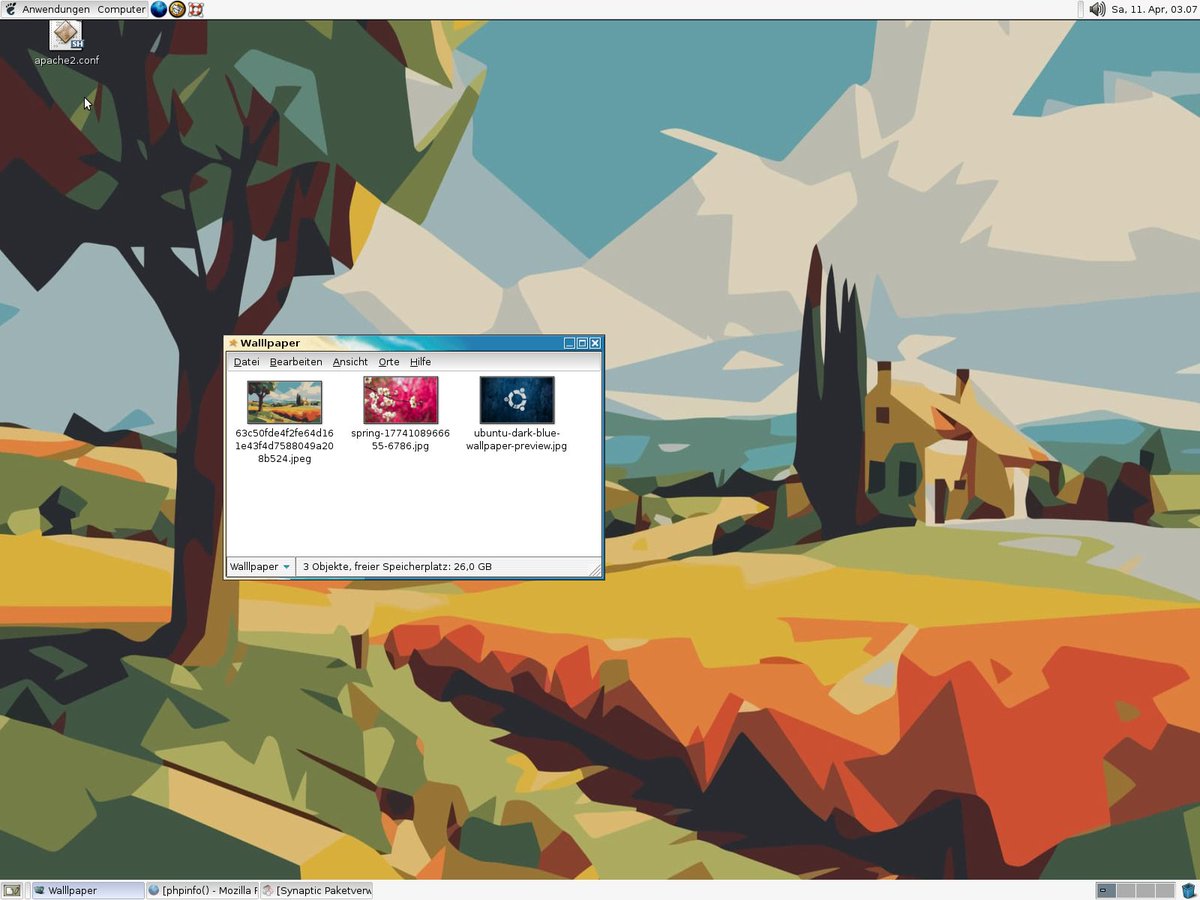Switch to Wallpaper taskbar entry
Viewport: 1200px width, 900px height.
click(x=87, y=890)
